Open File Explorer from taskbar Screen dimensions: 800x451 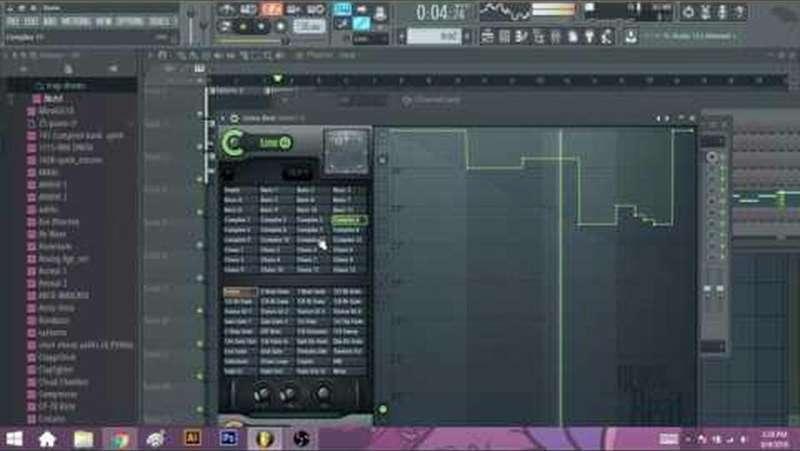click(x=83, y=439)
